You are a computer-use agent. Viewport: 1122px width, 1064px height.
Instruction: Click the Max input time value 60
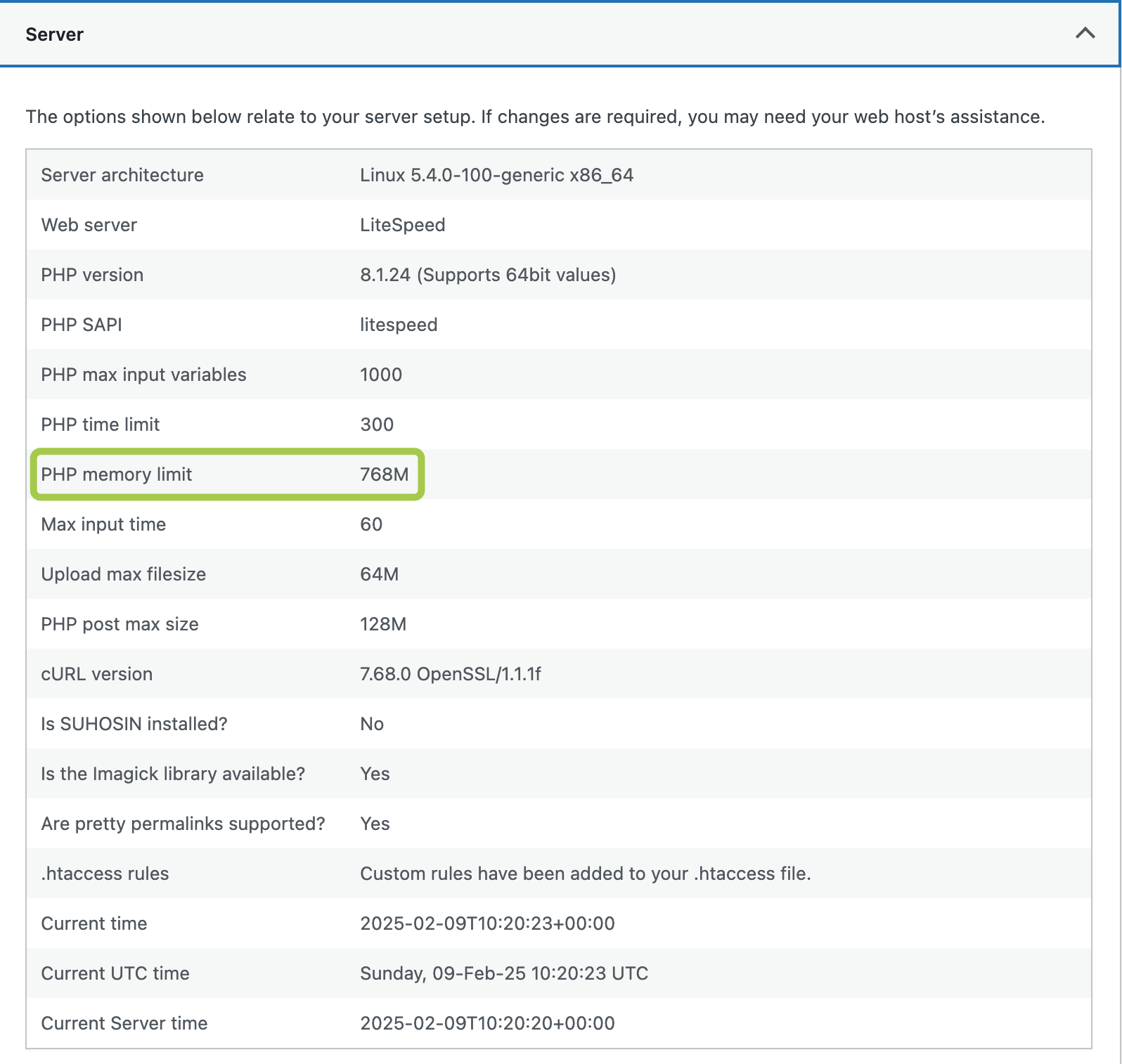click(371, 524)
